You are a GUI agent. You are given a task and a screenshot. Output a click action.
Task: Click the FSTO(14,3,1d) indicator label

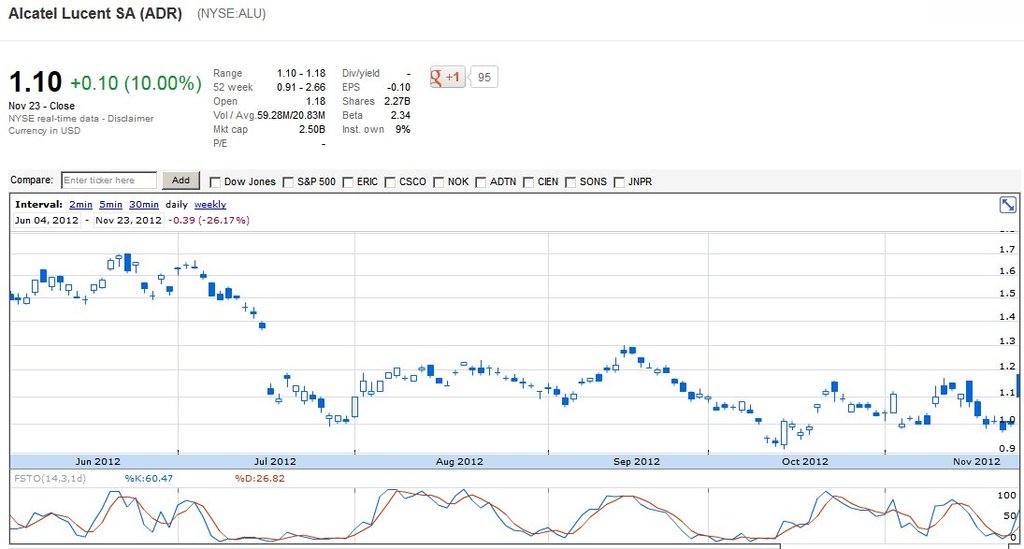(50, 478)
